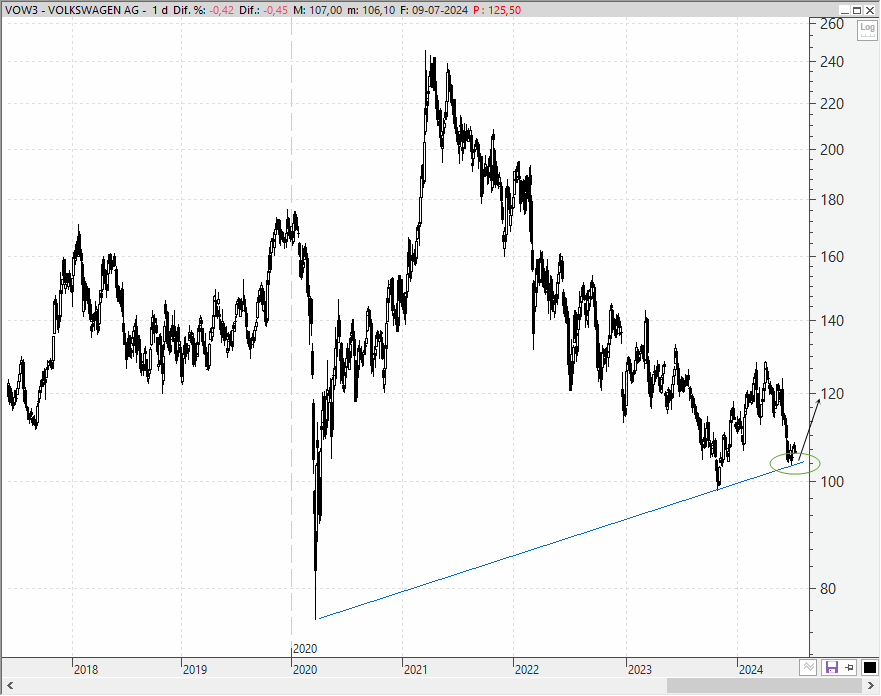Click the 120 price axis label

coord(832,394)
